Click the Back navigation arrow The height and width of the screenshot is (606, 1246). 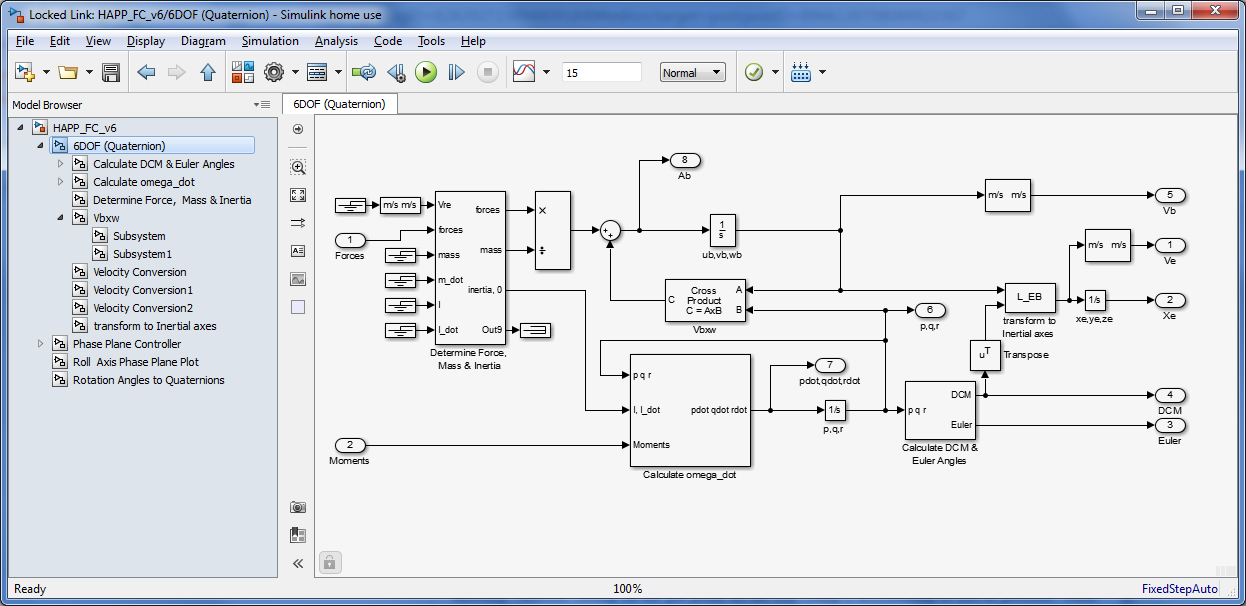coord(146,72)
